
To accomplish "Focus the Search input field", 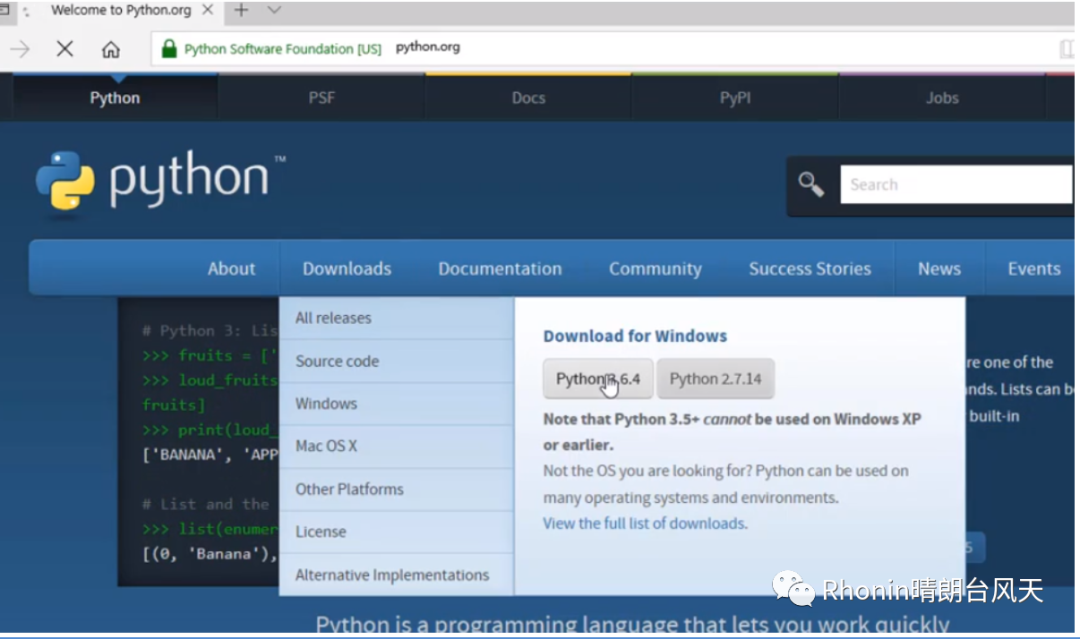I will (956, 185).
